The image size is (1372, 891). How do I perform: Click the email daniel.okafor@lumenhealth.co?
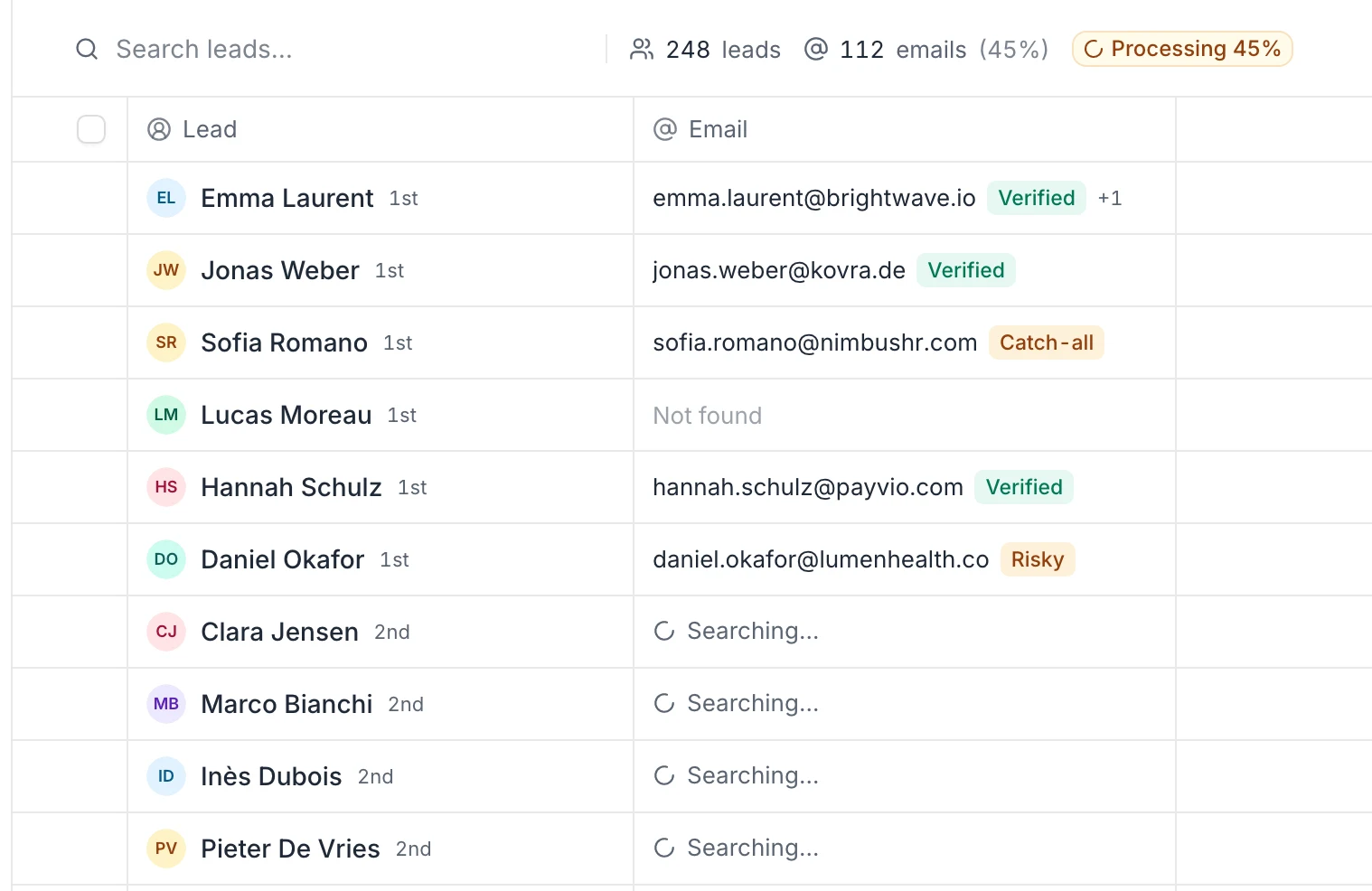[x=821, y=559]
